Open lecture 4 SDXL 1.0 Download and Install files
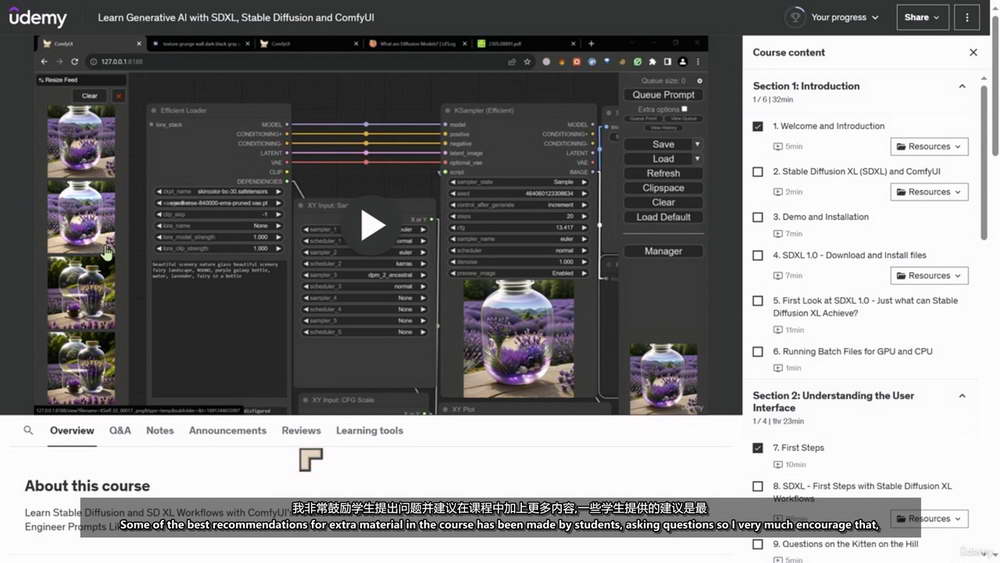Screen dimensions: 1000x563 click(849, 255)
